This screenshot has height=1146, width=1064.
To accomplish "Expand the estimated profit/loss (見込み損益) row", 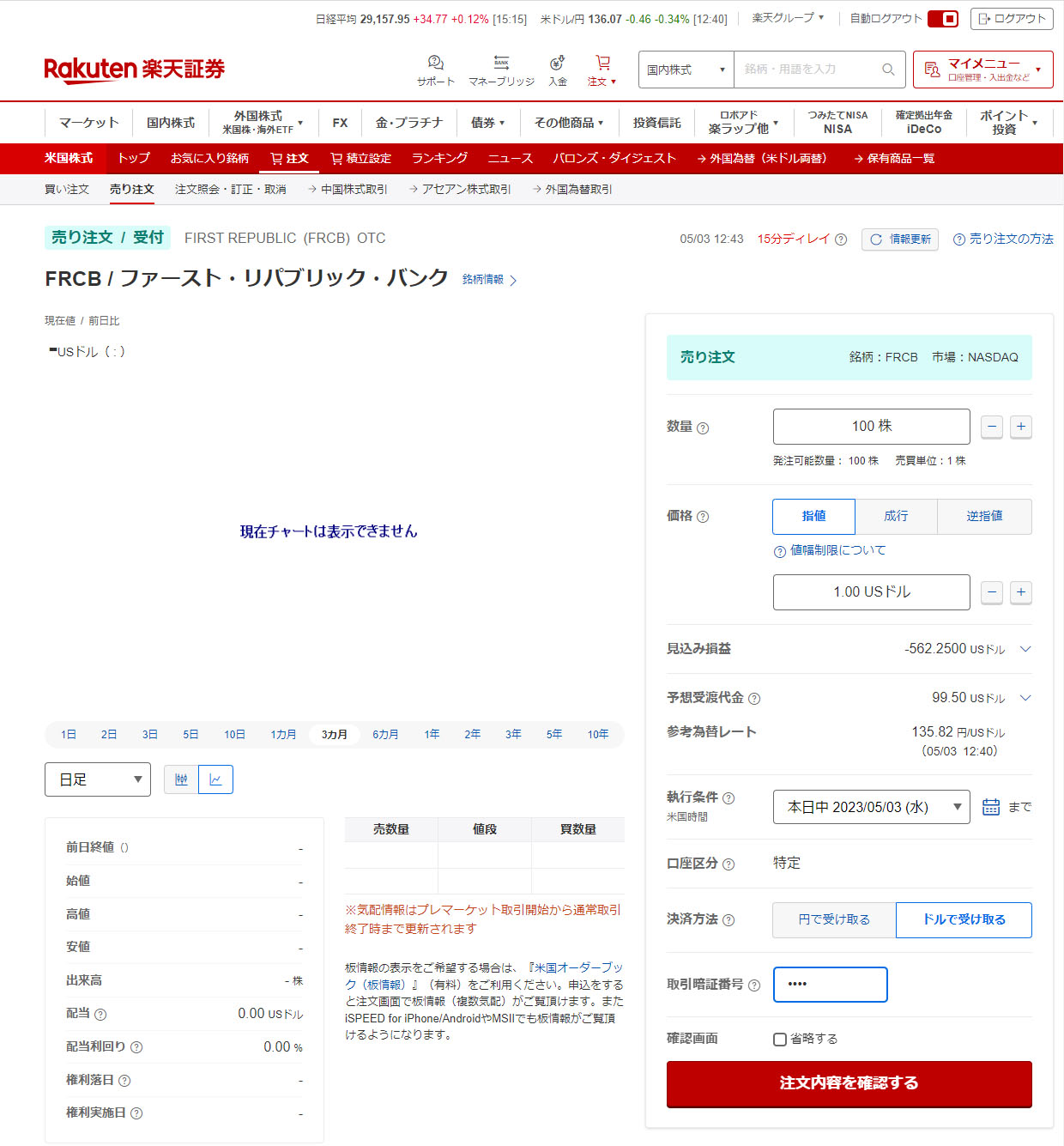I will (1025, 649).
